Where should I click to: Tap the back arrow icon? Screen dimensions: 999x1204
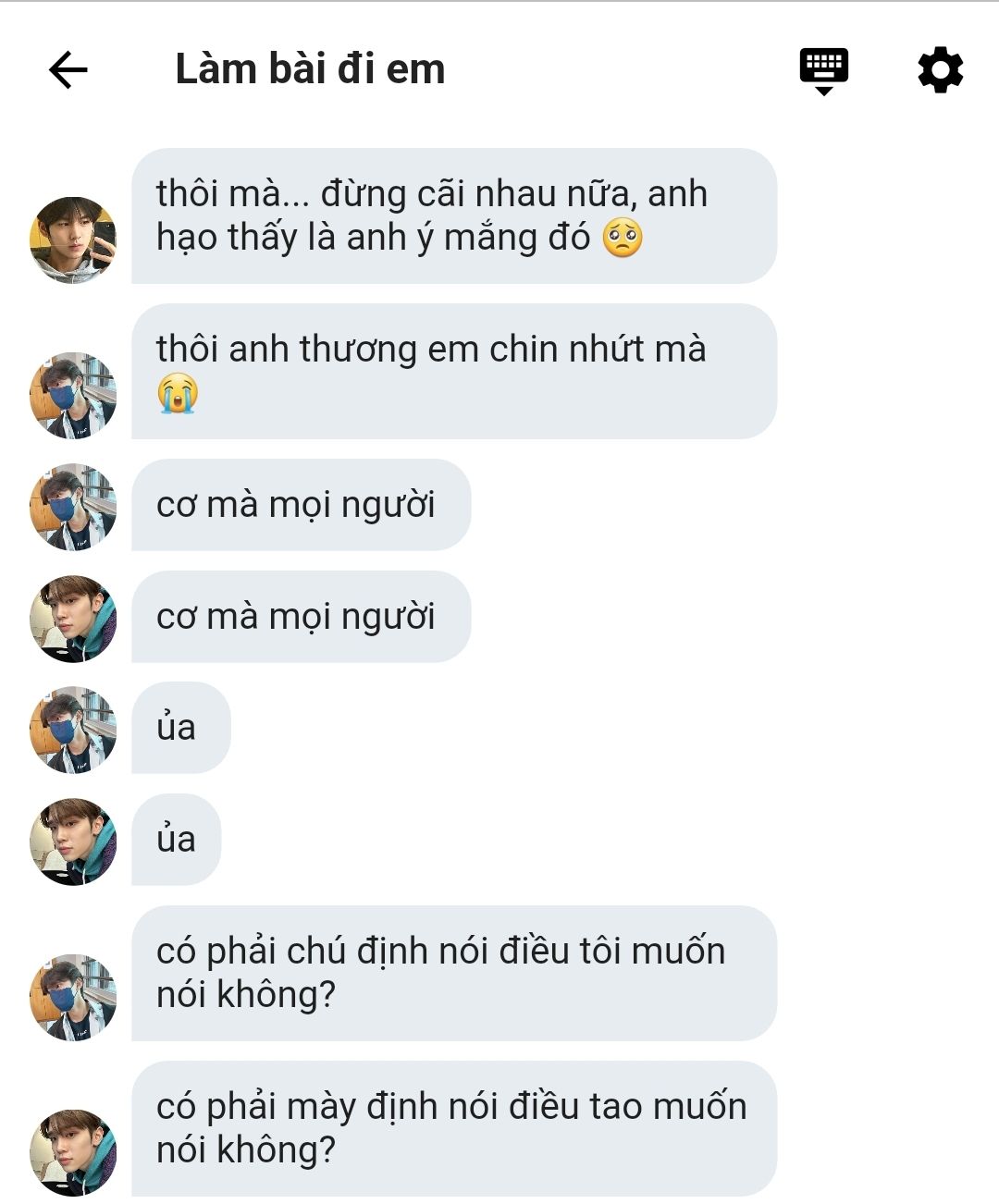(x=68, y=69)
